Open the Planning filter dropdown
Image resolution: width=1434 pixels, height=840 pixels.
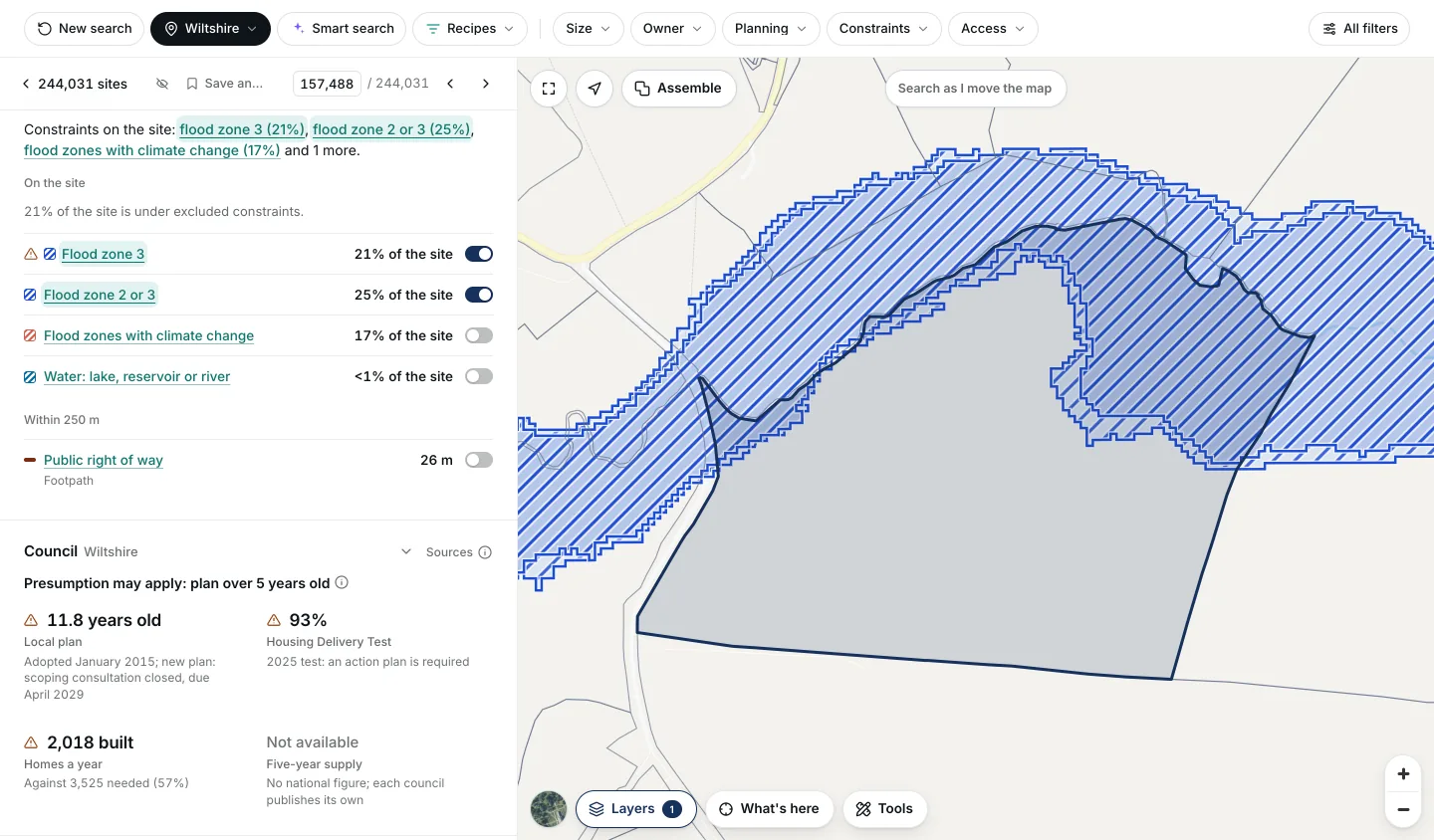pos(771,29)
